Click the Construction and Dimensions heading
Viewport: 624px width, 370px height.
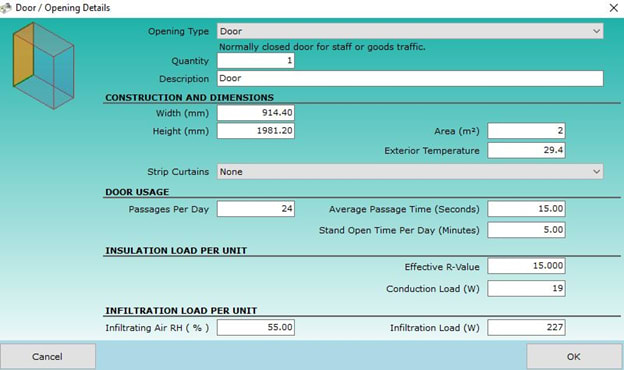[x=189, y=97]
